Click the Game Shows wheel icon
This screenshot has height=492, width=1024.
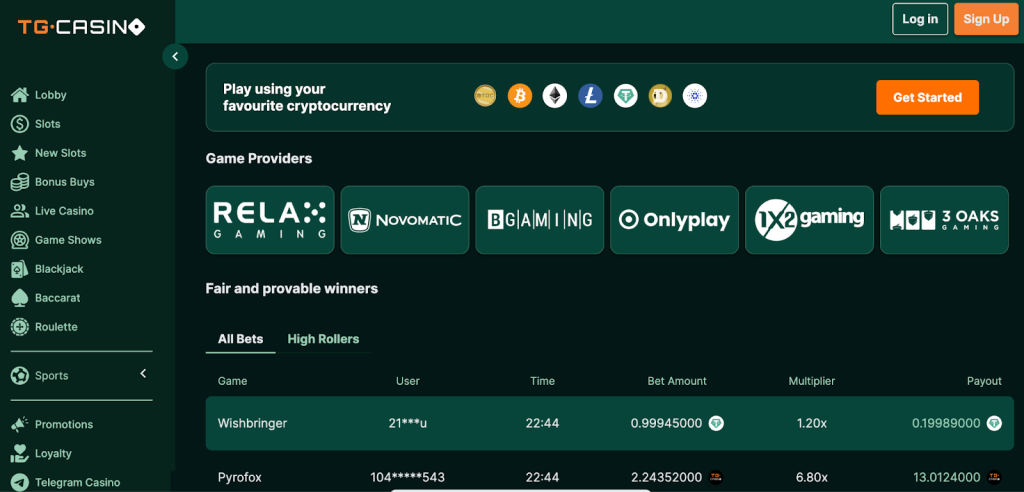click(x=20, y=240)
